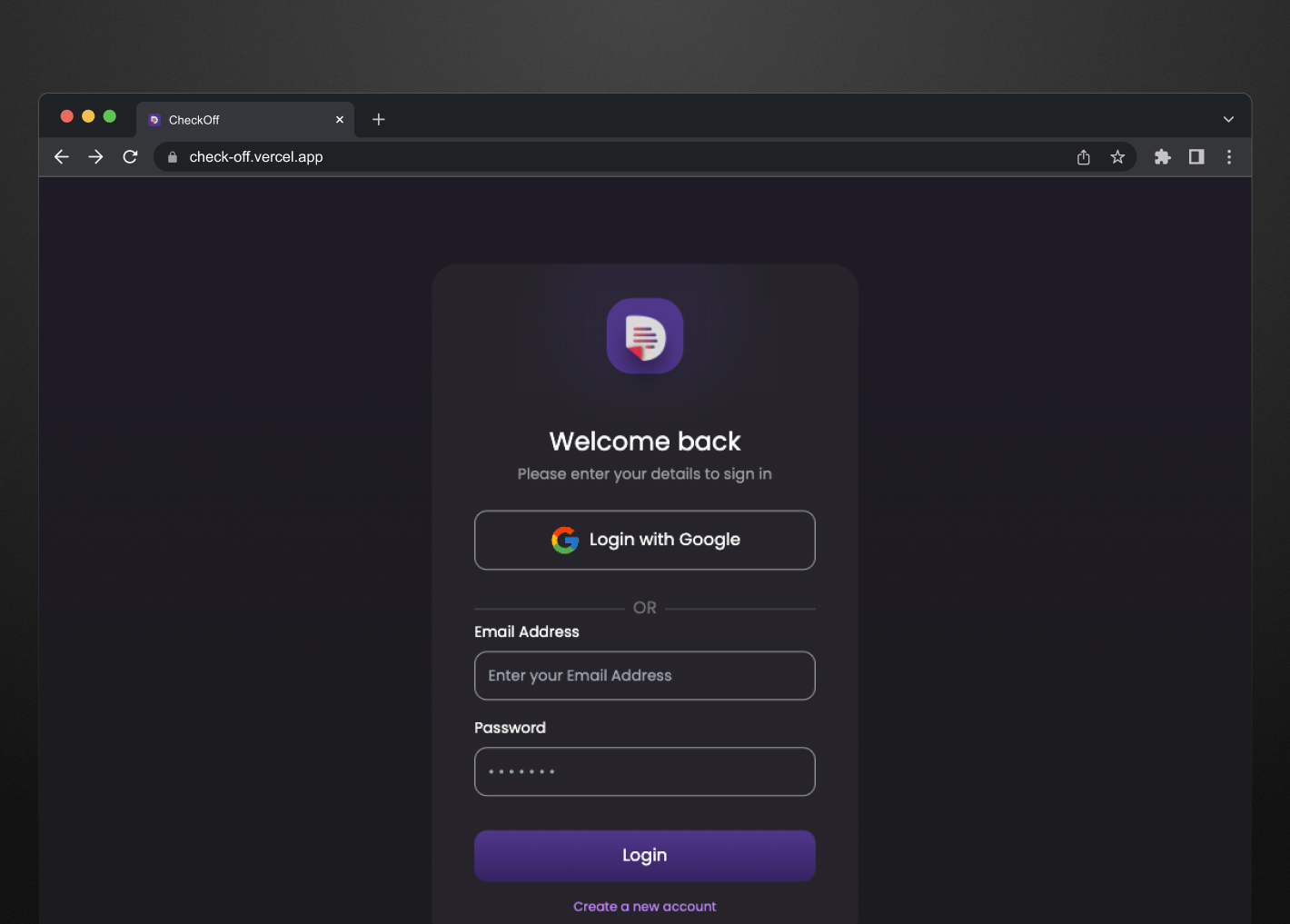1290x924 pixels.
Task: Click the purple Login button
Action: click(x=645, y=856)
